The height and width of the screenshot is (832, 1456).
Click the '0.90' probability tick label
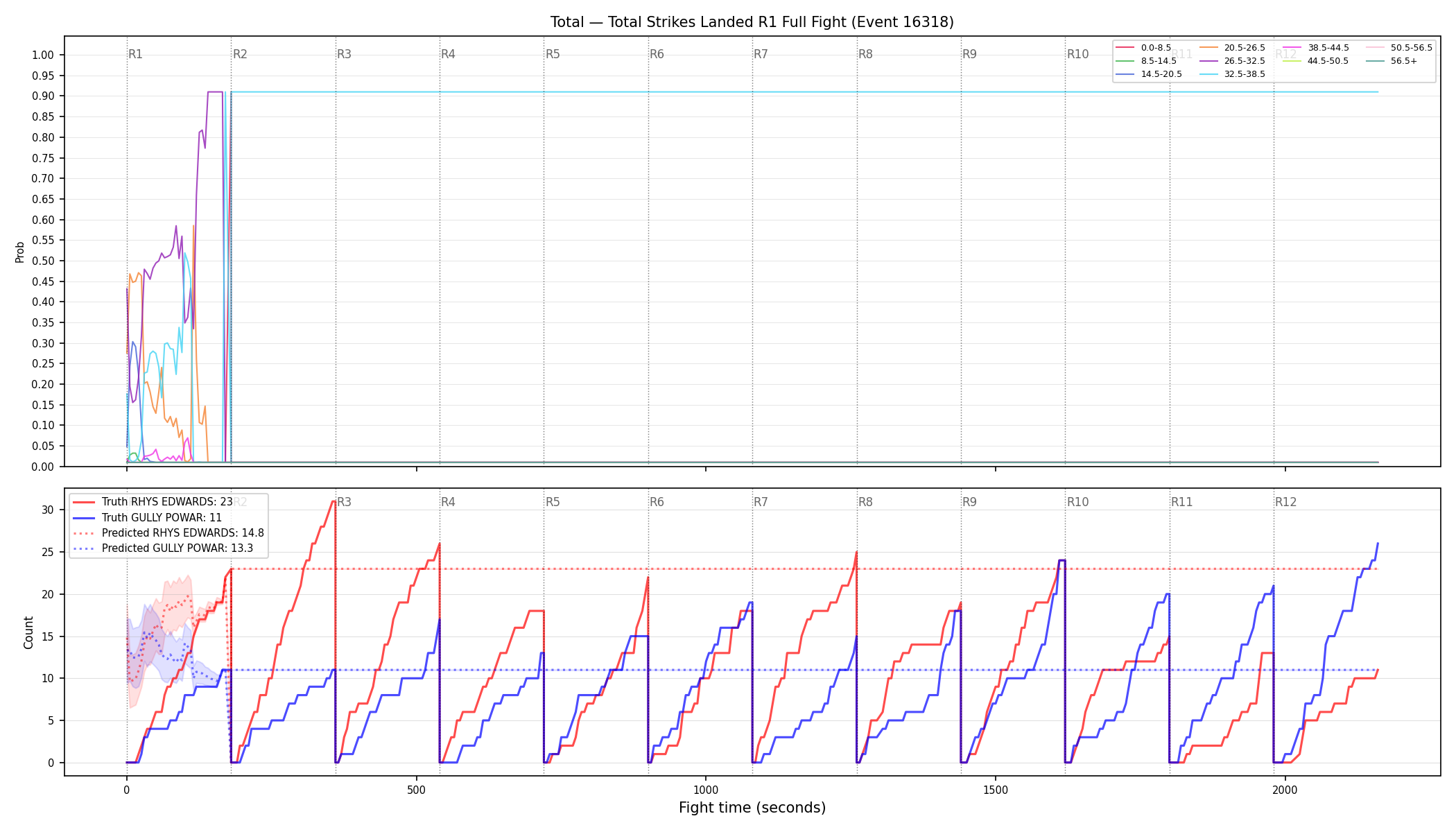tap(43, 96)
